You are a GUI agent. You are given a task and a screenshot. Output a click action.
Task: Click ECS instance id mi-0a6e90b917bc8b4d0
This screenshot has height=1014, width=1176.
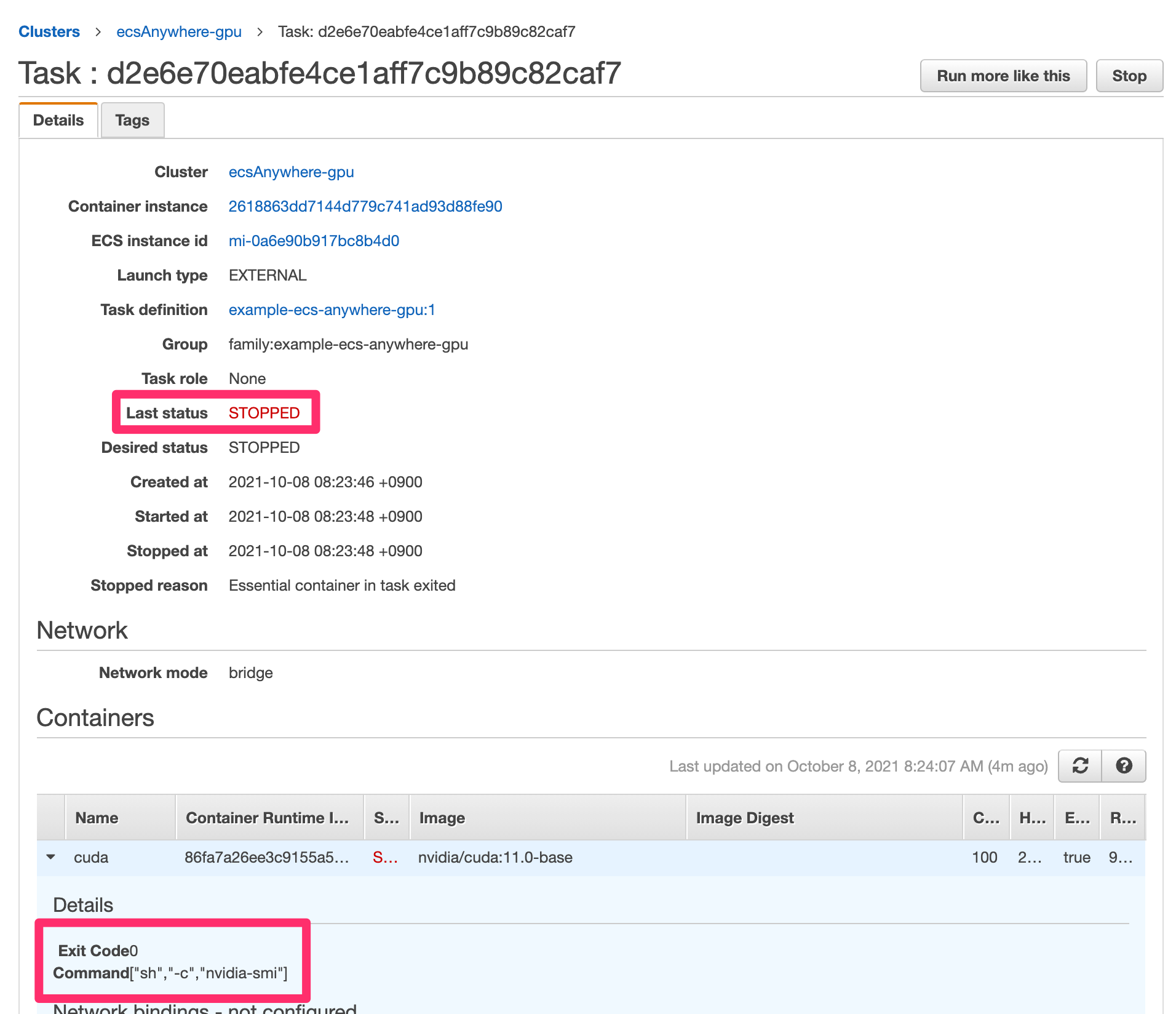[314, 241]
